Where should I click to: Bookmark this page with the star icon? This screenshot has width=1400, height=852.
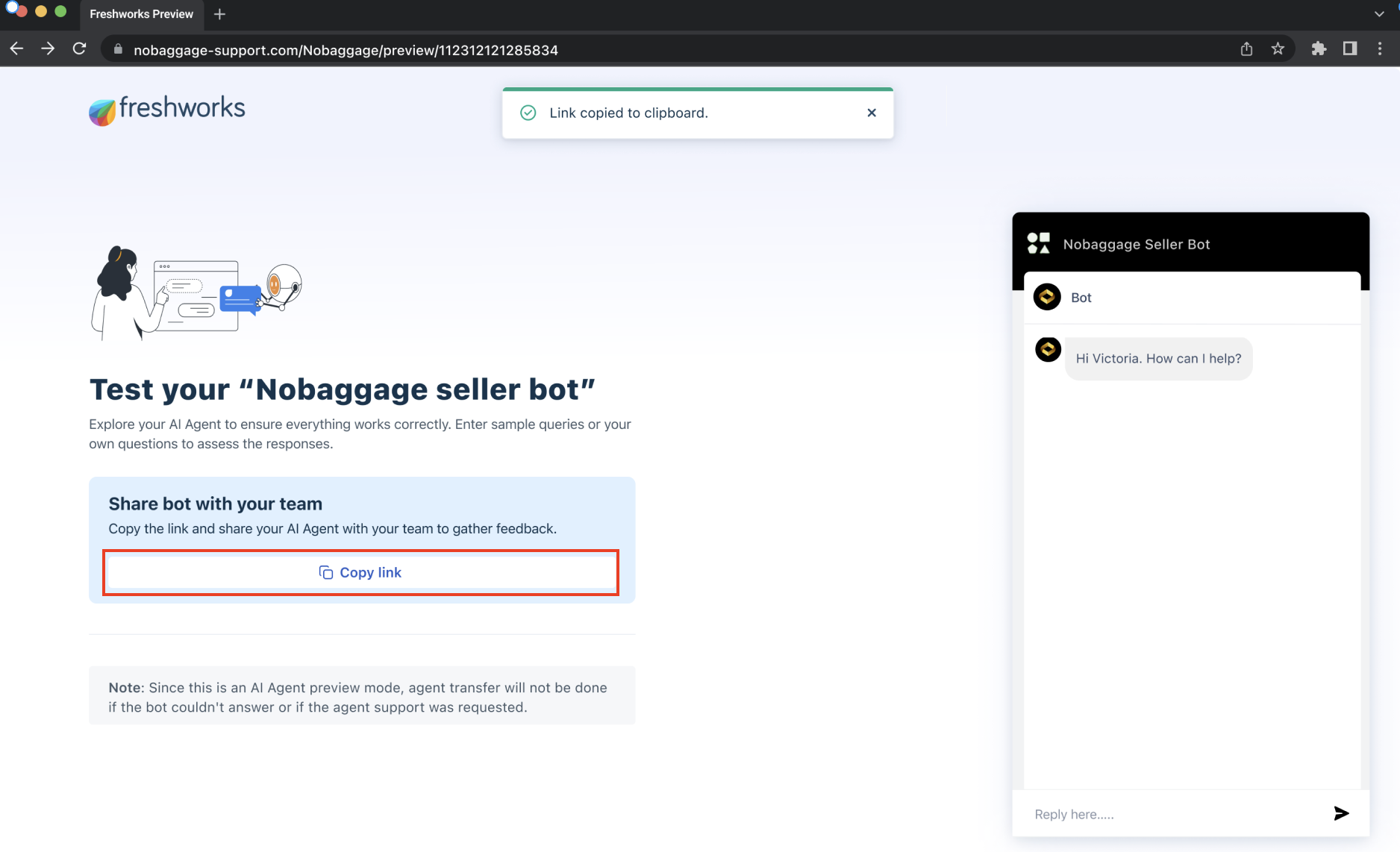click(1278, 49)
